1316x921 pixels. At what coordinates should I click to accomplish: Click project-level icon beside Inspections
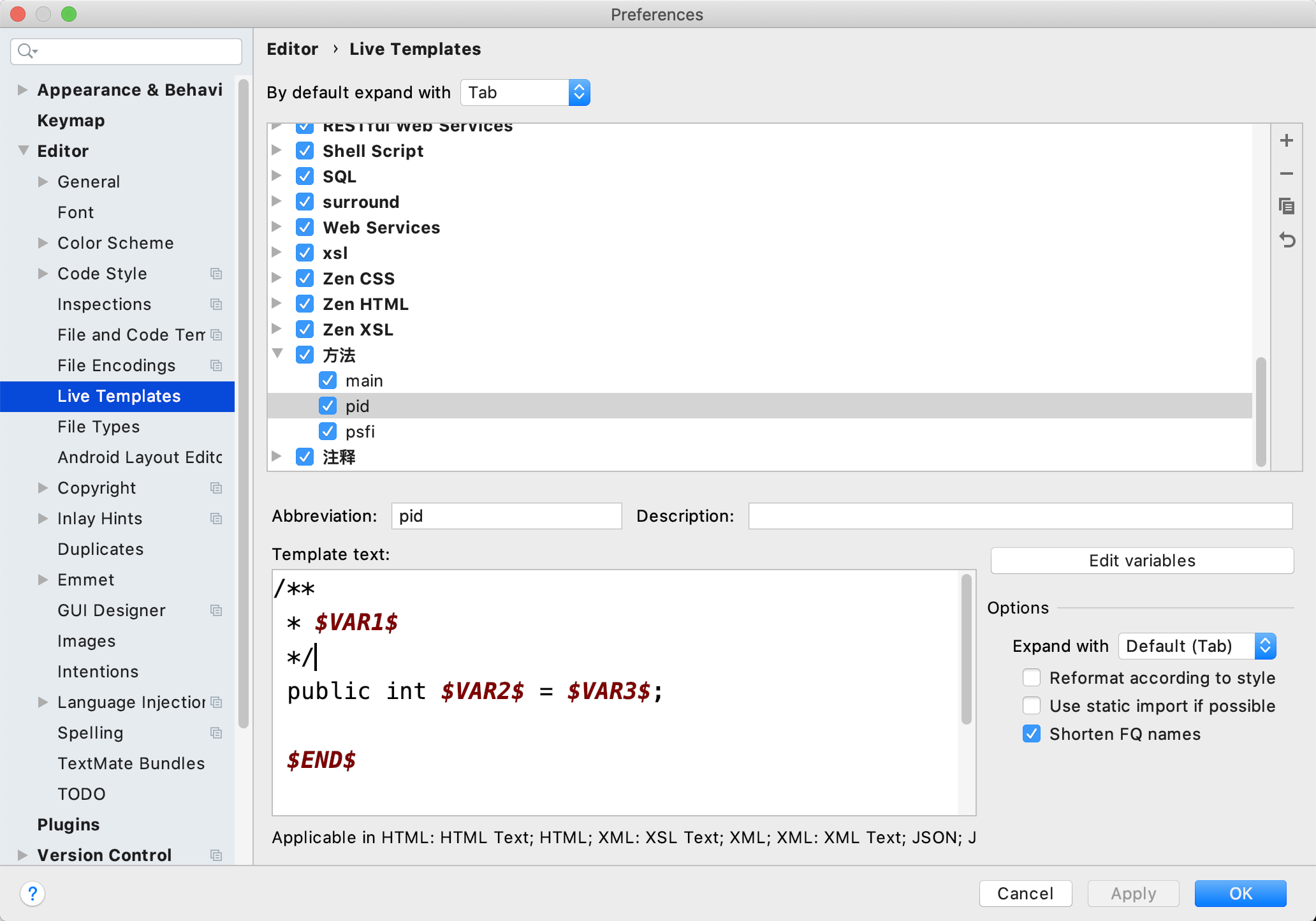[x=216, y=304]
